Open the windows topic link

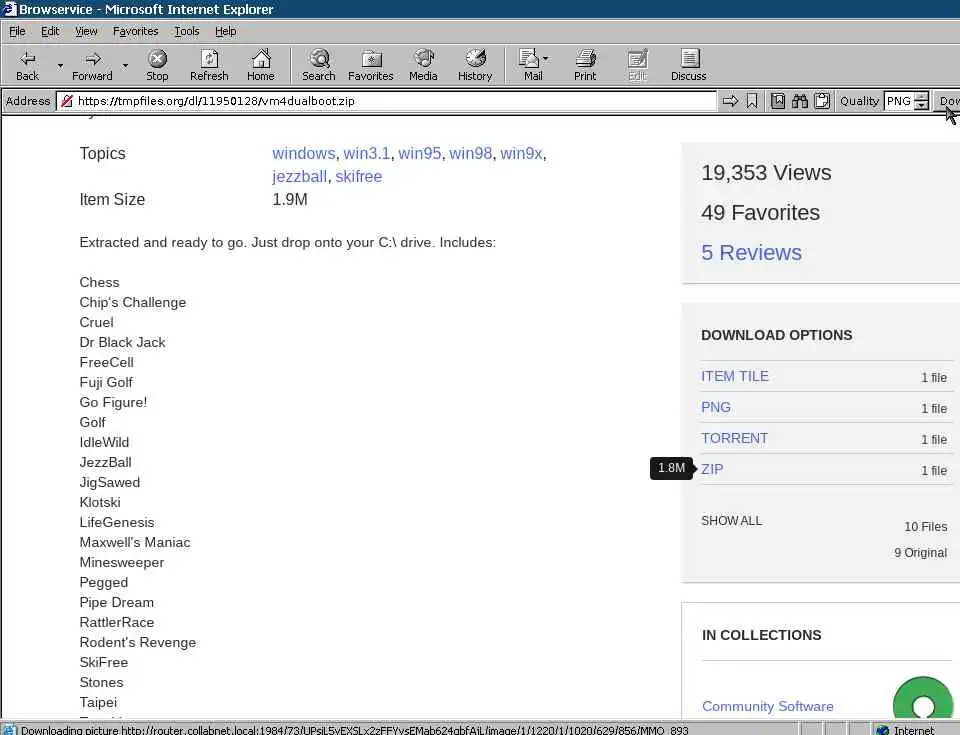(304, 153)
